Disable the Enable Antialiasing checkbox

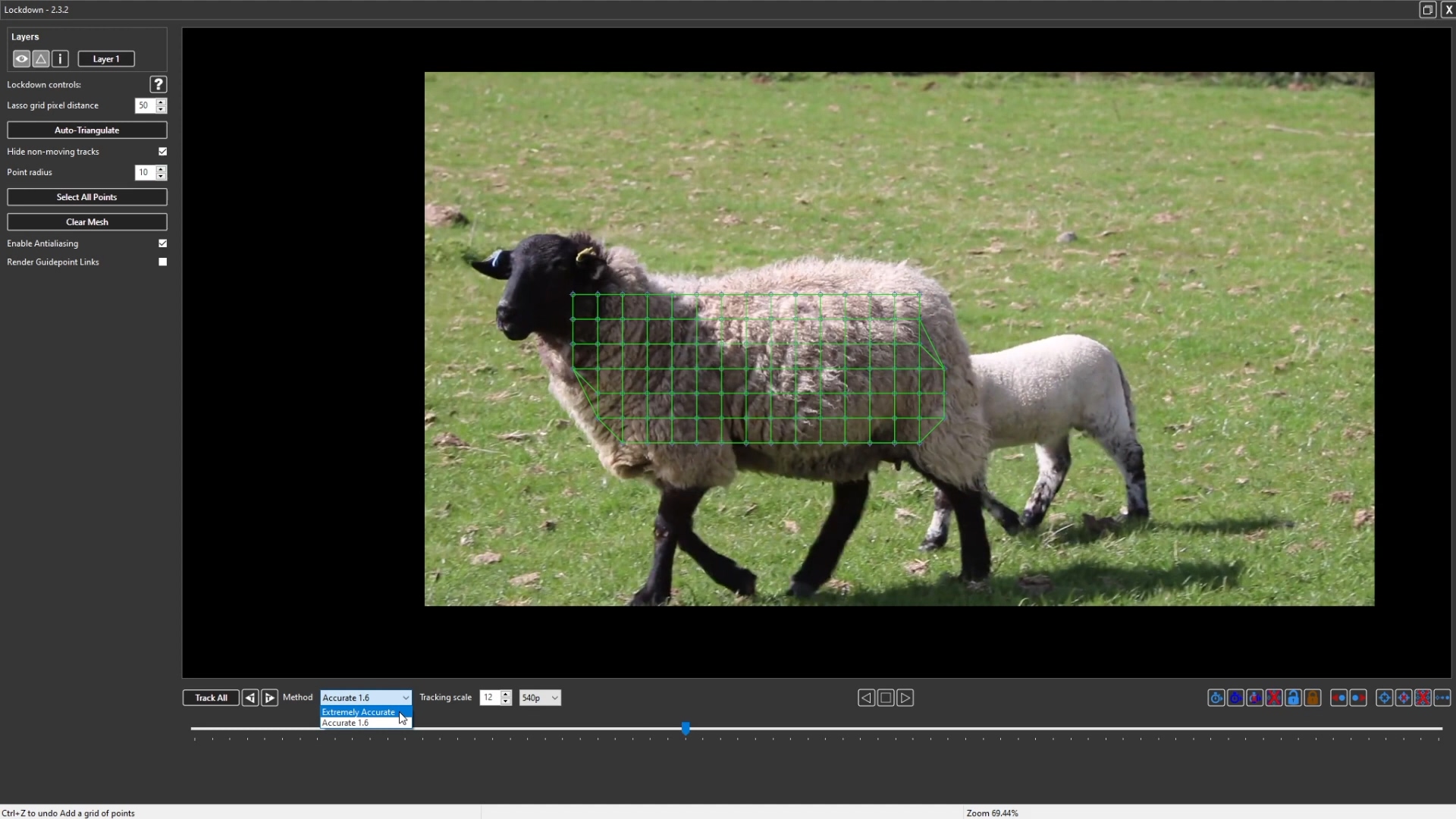(162, 243)
